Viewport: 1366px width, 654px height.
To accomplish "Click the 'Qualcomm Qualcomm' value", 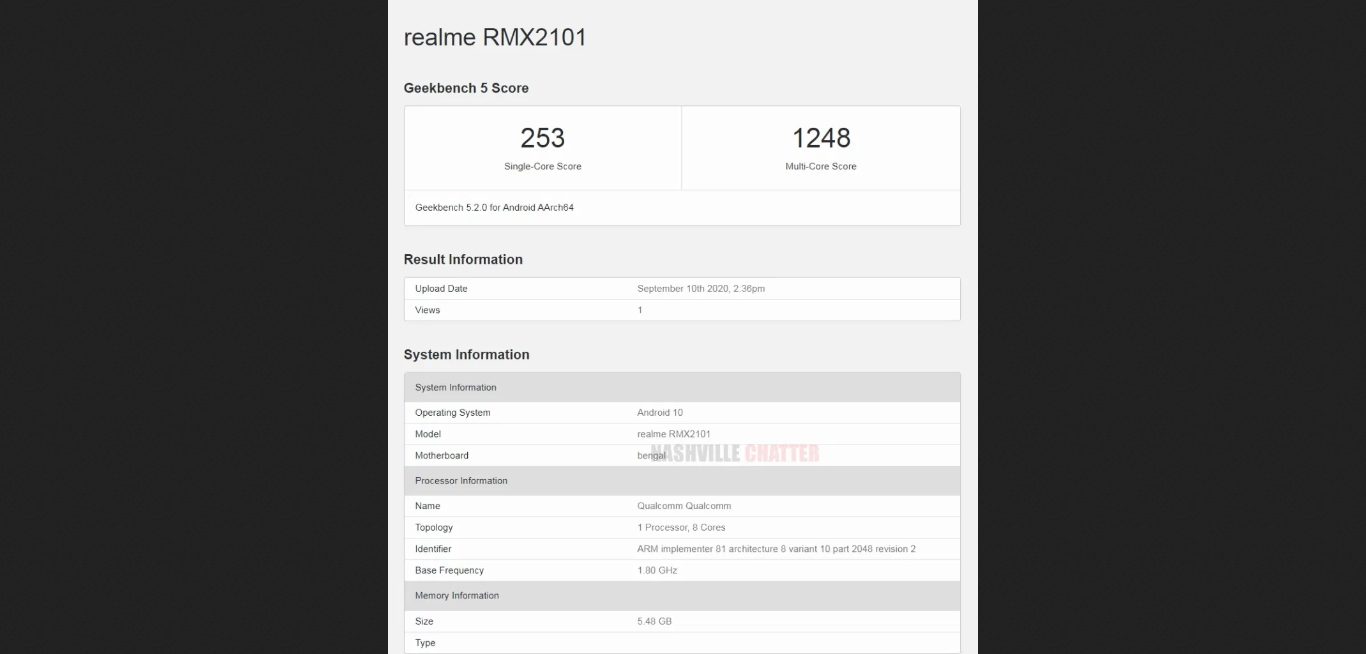I will [683, 506].
